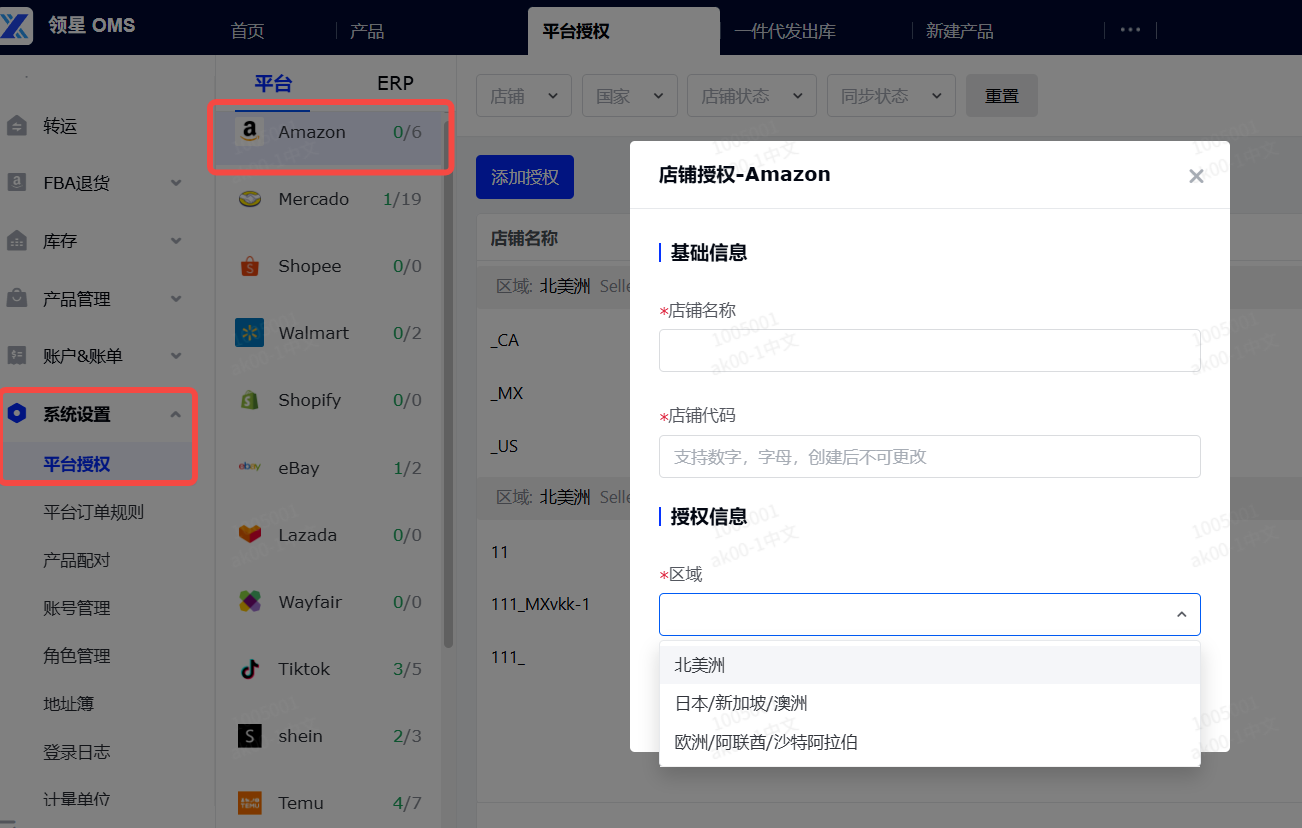1302x828 pixels.
Task: Expand the 账户&账单 menu chevron
Action: [x=176, y=356]
